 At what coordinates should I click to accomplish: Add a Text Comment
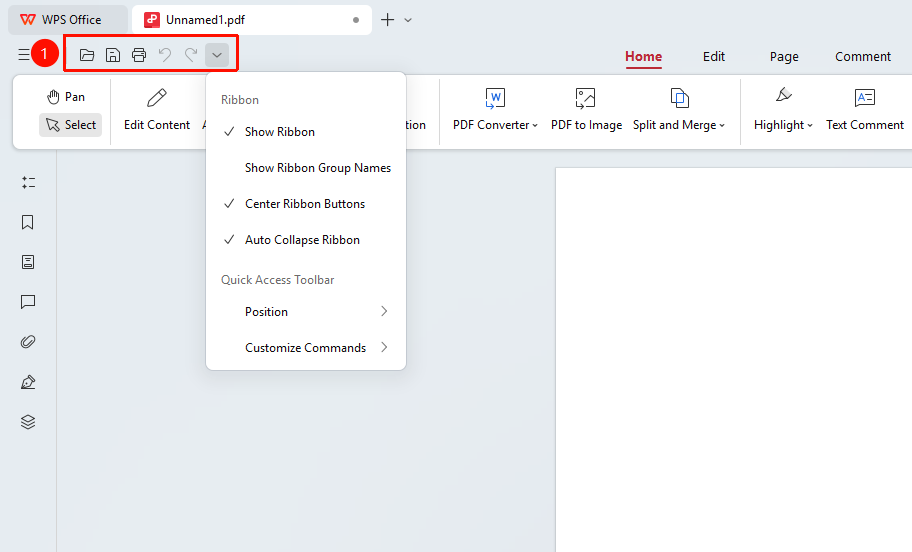point(864,109)
